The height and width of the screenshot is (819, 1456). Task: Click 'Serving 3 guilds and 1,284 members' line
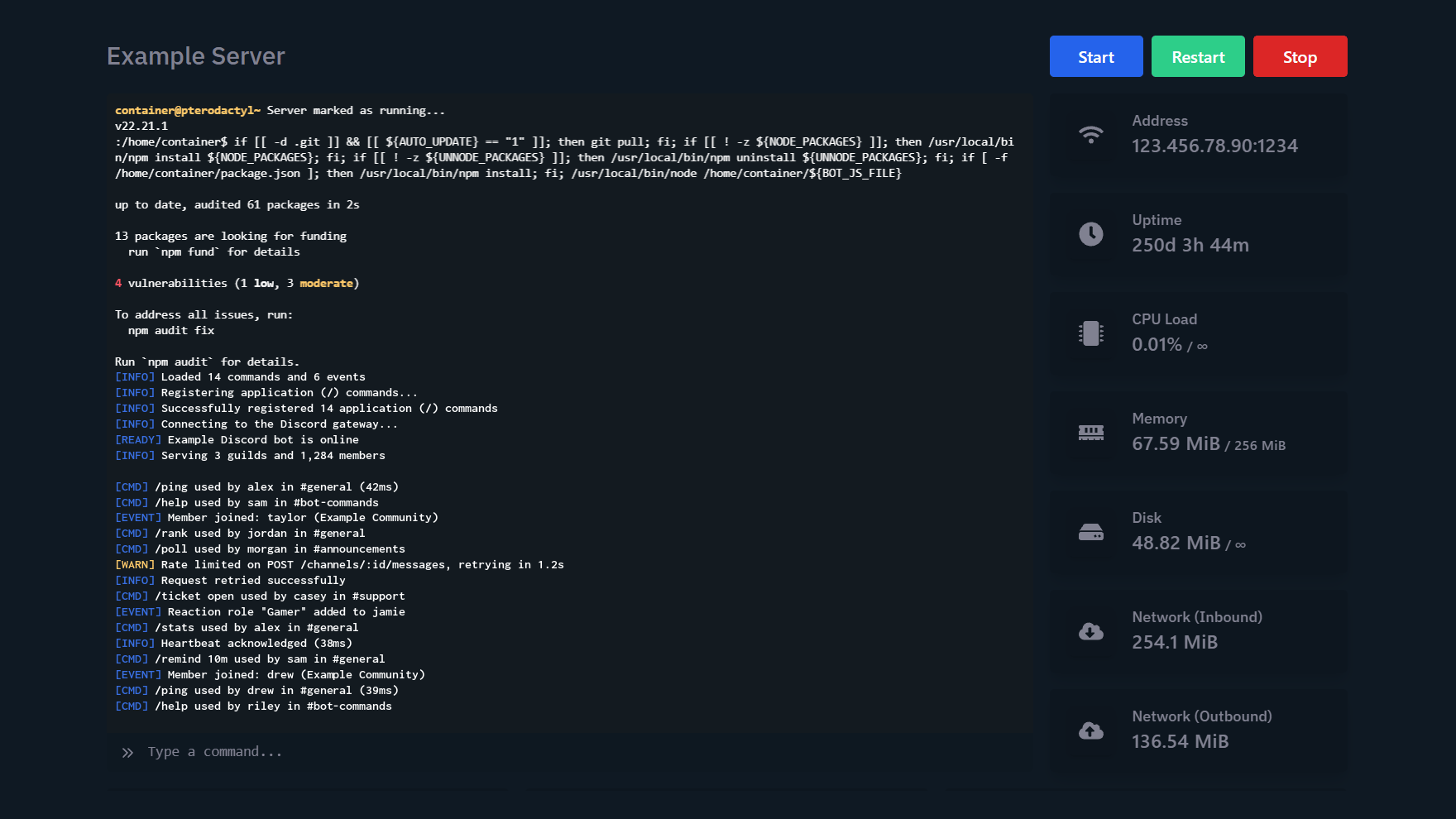[250, 455]
